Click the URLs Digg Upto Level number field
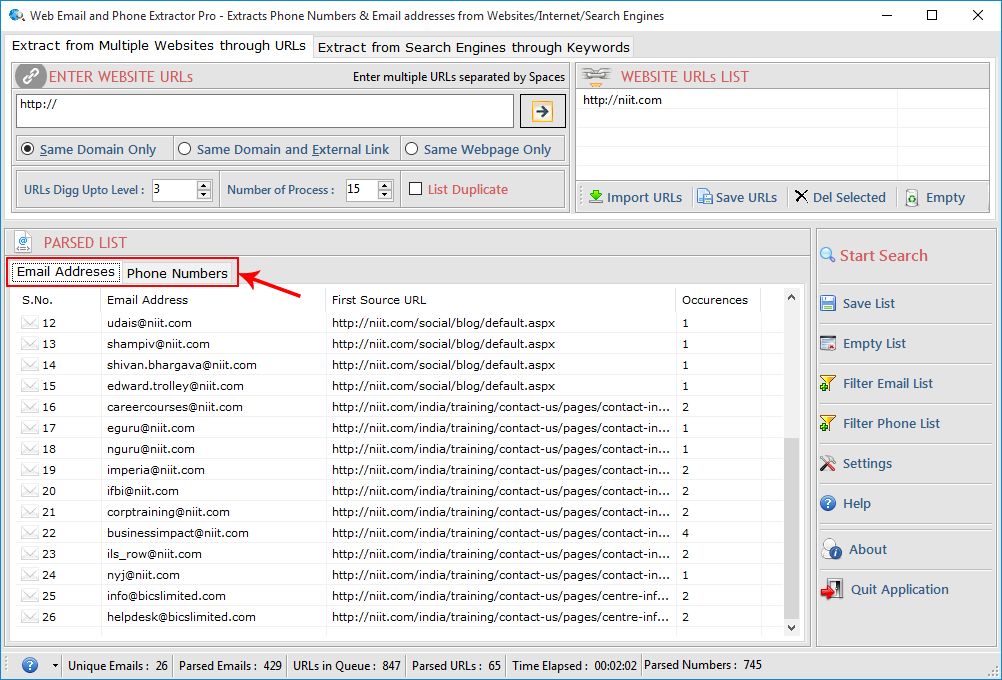1002x680 pixels. [x=174, y=190]
